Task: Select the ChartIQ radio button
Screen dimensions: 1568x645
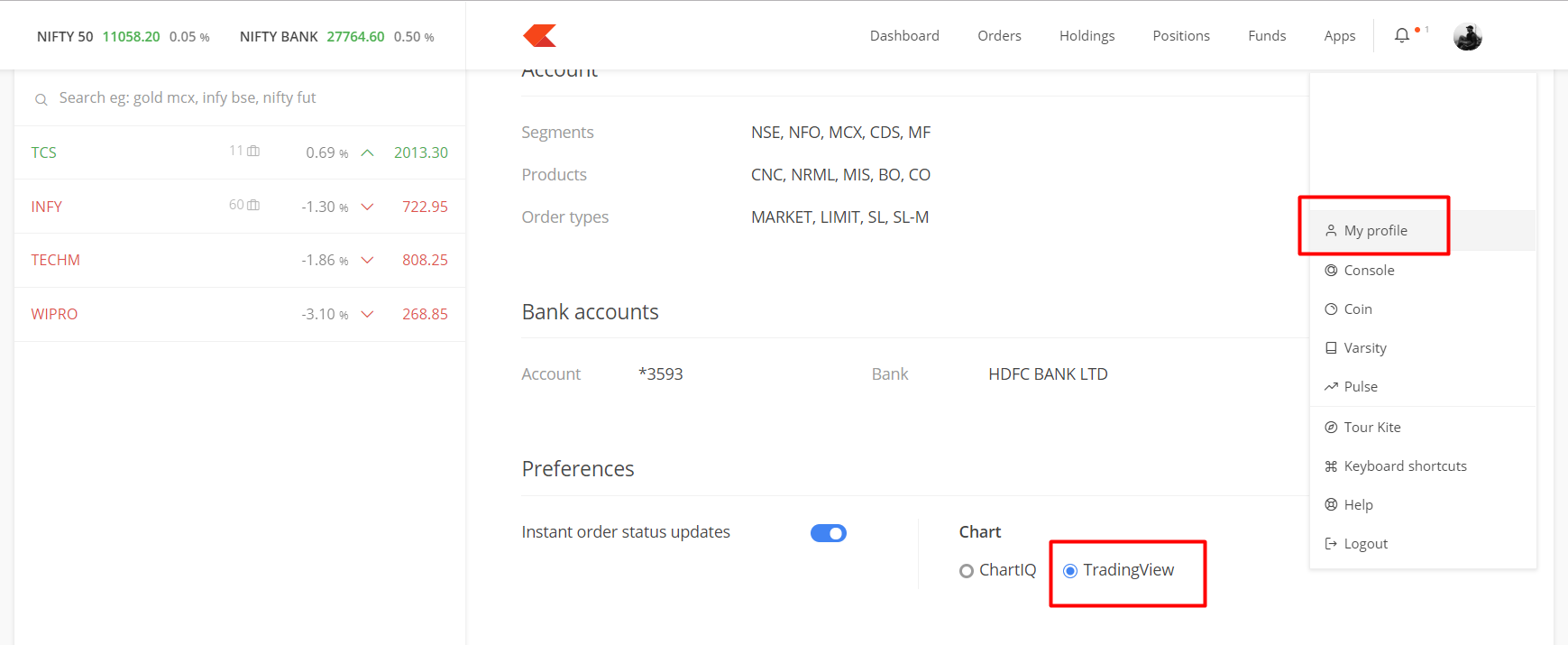Action: coord(967,570)
